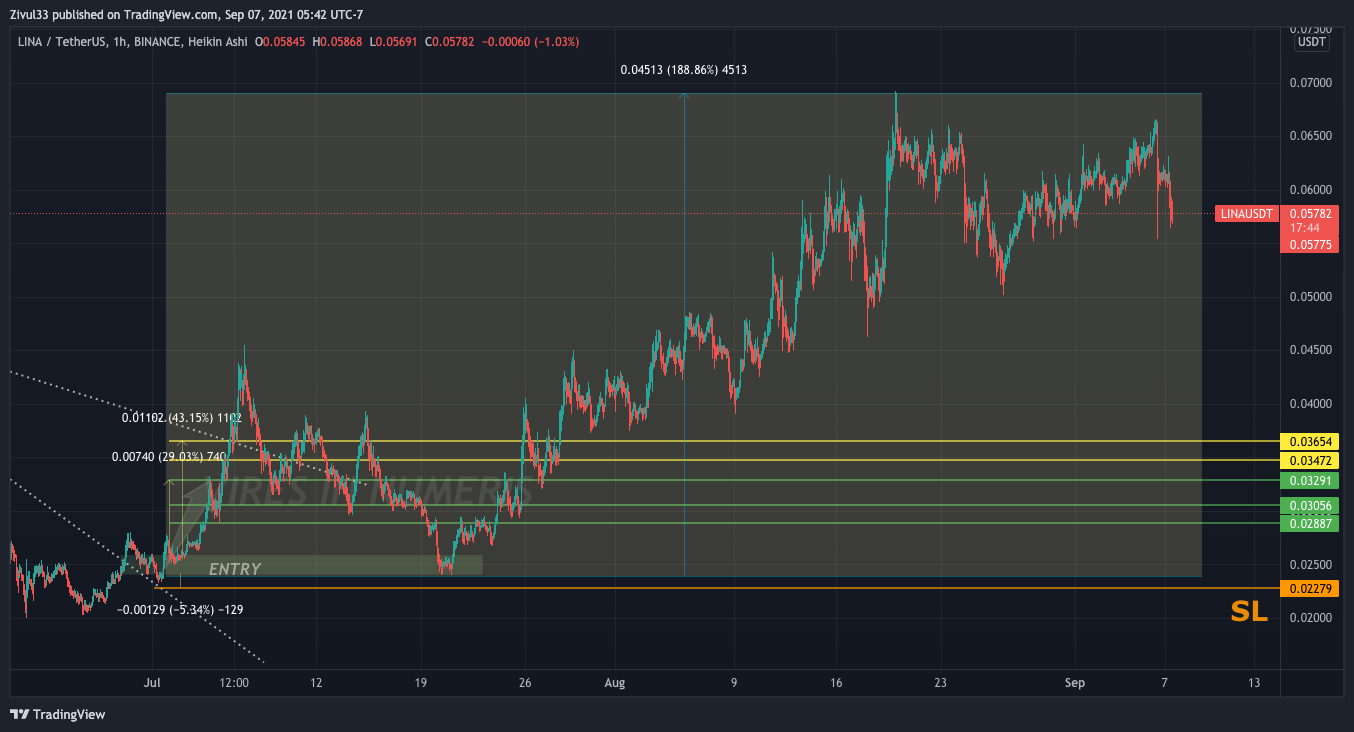
Task: Click the yellow 0.03654 price tag
Action: (x=1309, y=441)
